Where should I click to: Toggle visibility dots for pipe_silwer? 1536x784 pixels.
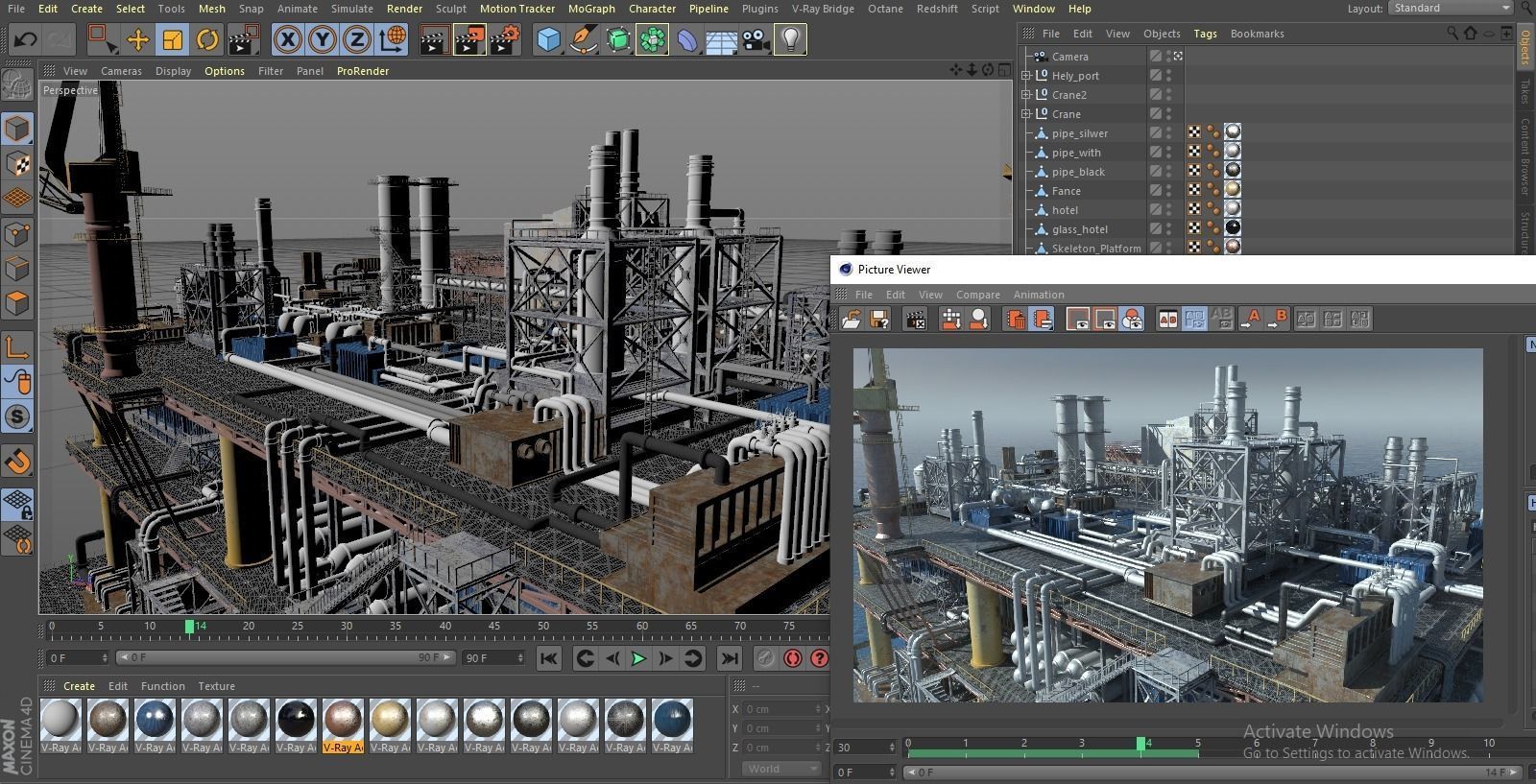click(x=1169, y=133)
